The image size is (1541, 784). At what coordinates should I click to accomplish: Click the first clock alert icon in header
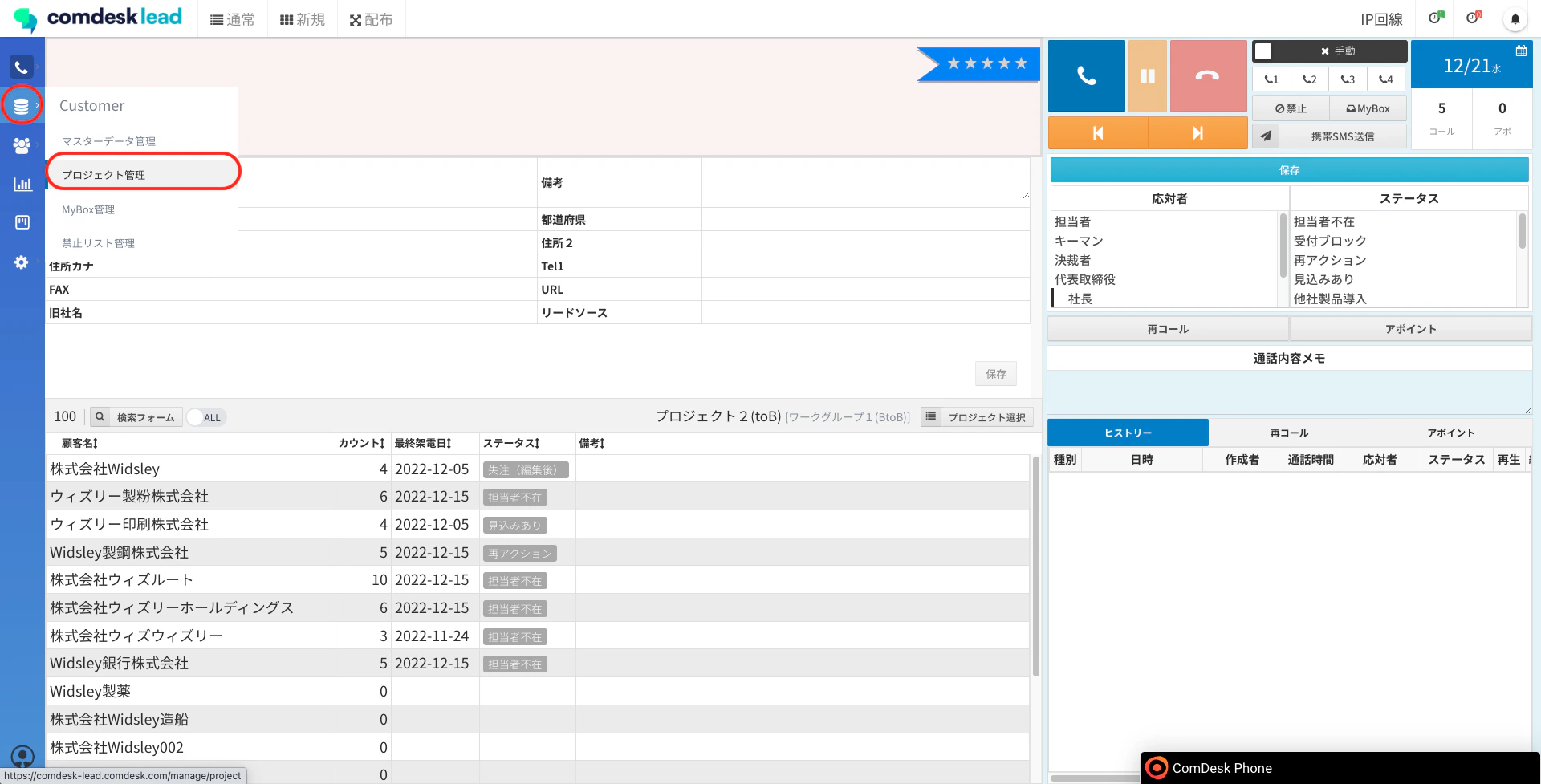click(x=1436, y=18)
